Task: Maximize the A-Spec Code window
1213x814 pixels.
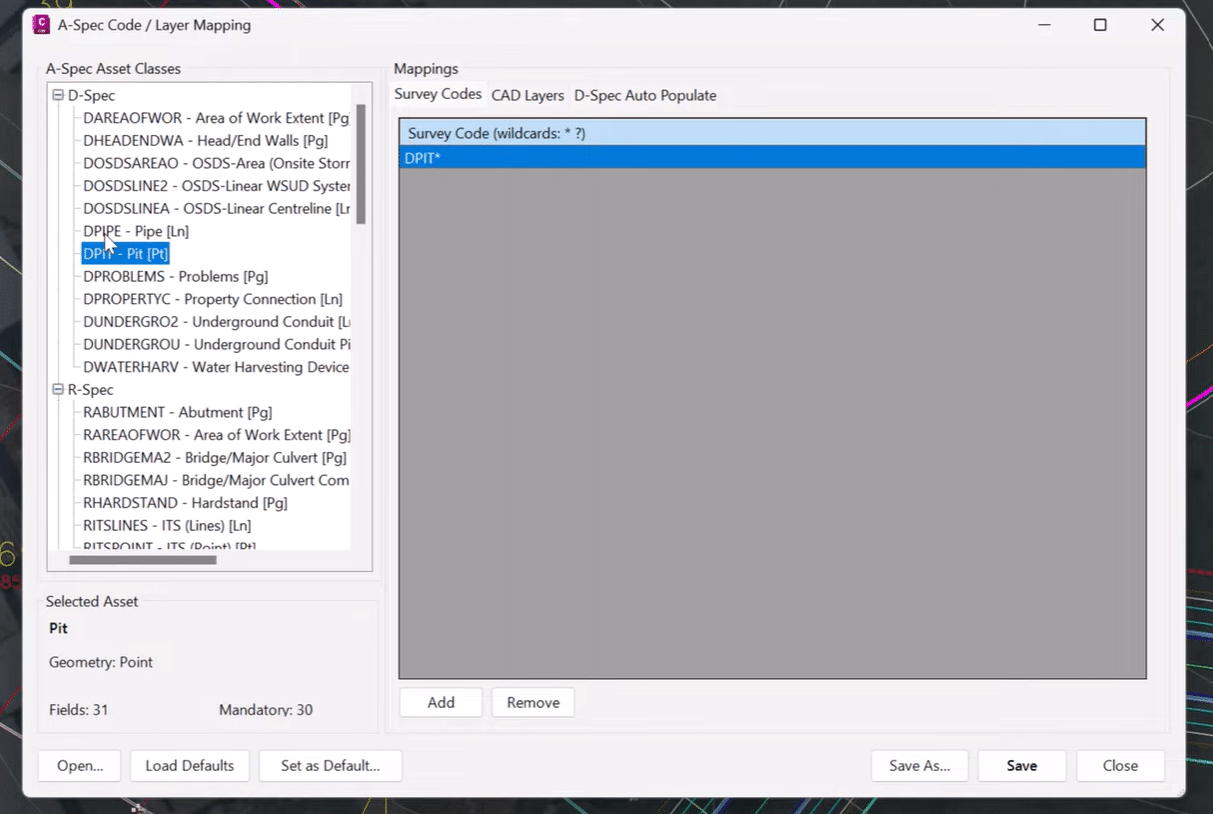Action: pos(1100,25)
